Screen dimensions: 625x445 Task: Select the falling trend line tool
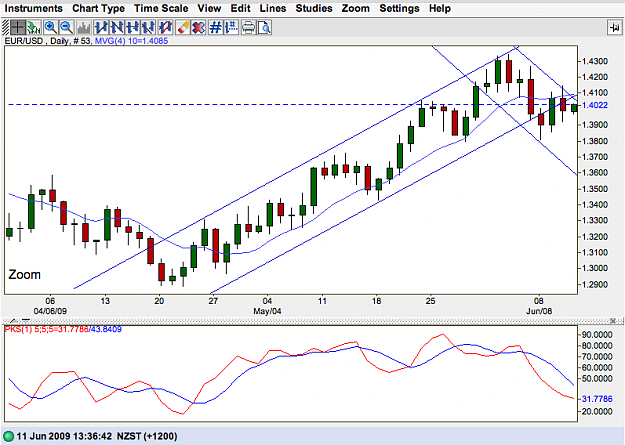[x=117, y=28]
